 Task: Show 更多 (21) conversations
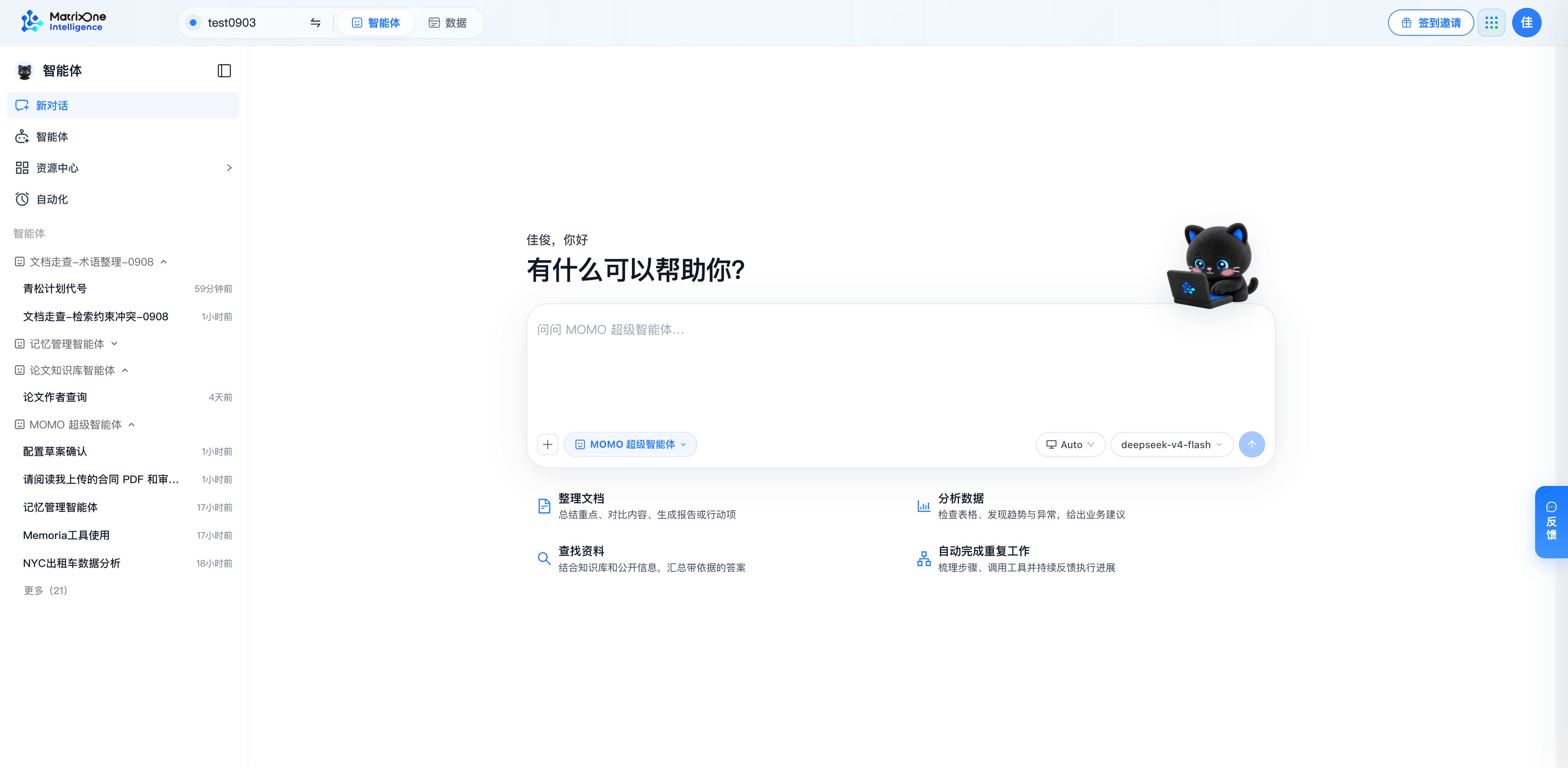pyautogui.click(x=45, y=590)
